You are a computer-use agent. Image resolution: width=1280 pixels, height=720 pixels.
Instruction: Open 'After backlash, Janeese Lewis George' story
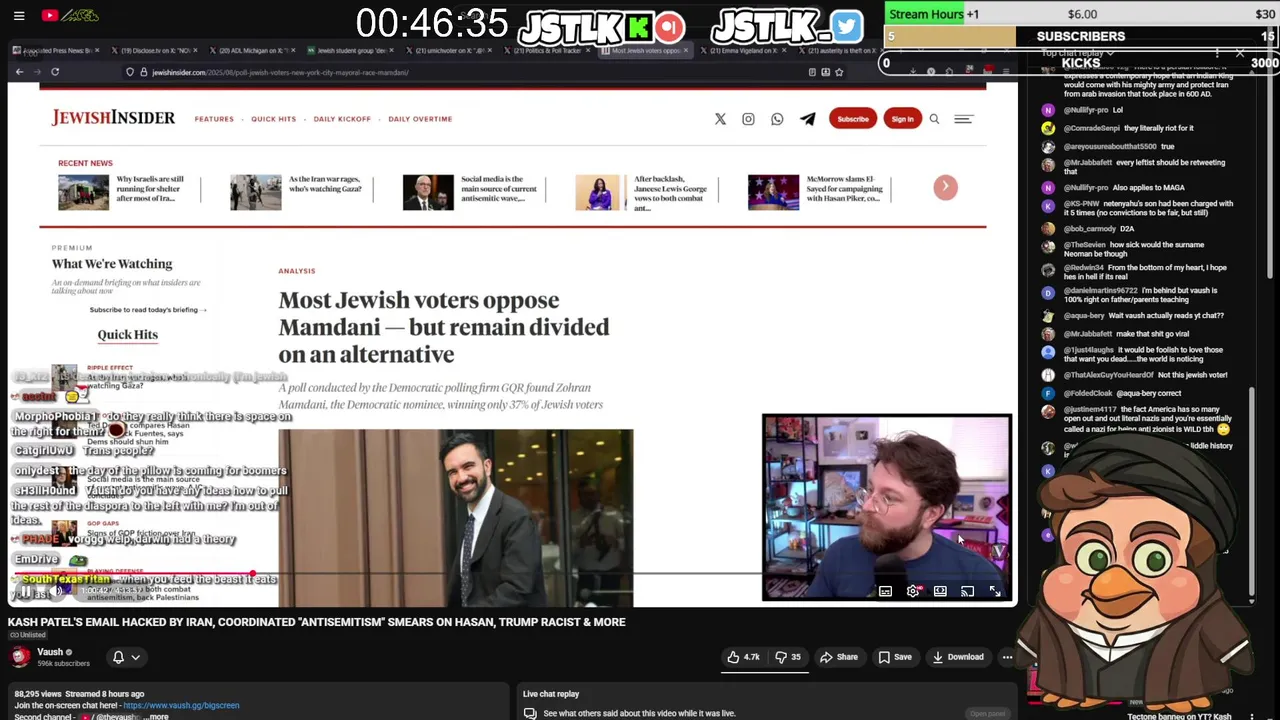(671, 193)
